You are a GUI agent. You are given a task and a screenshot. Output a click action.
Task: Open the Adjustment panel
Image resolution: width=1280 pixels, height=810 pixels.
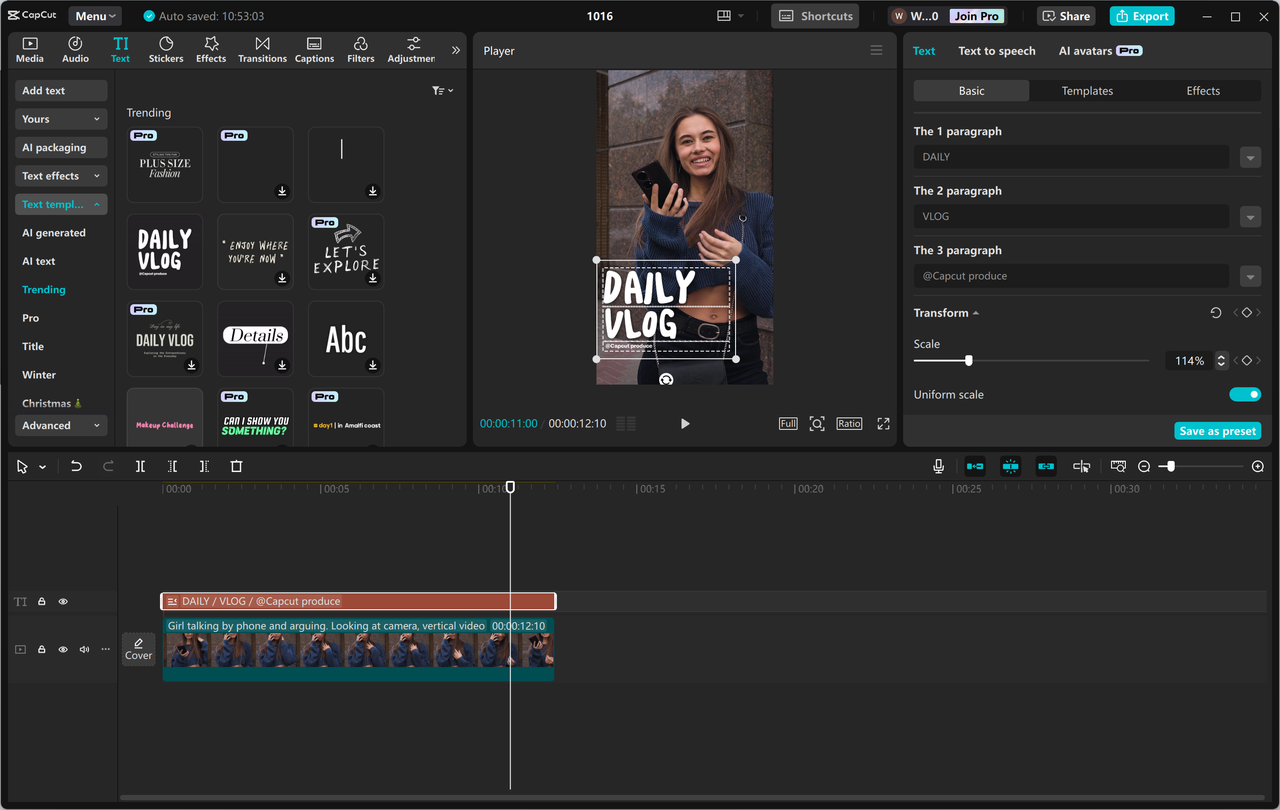pyautogui.click(x=410, y=48)
